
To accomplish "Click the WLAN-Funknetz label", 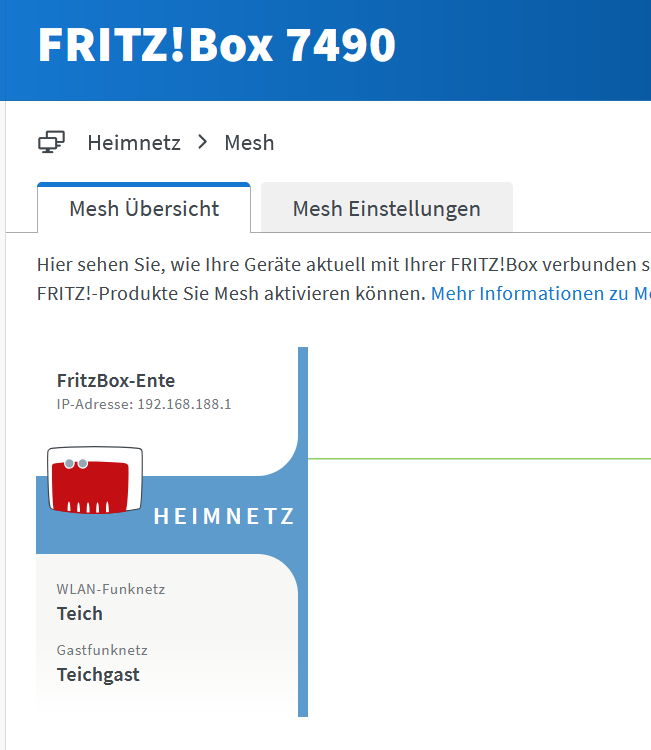I will coord(110,589).
